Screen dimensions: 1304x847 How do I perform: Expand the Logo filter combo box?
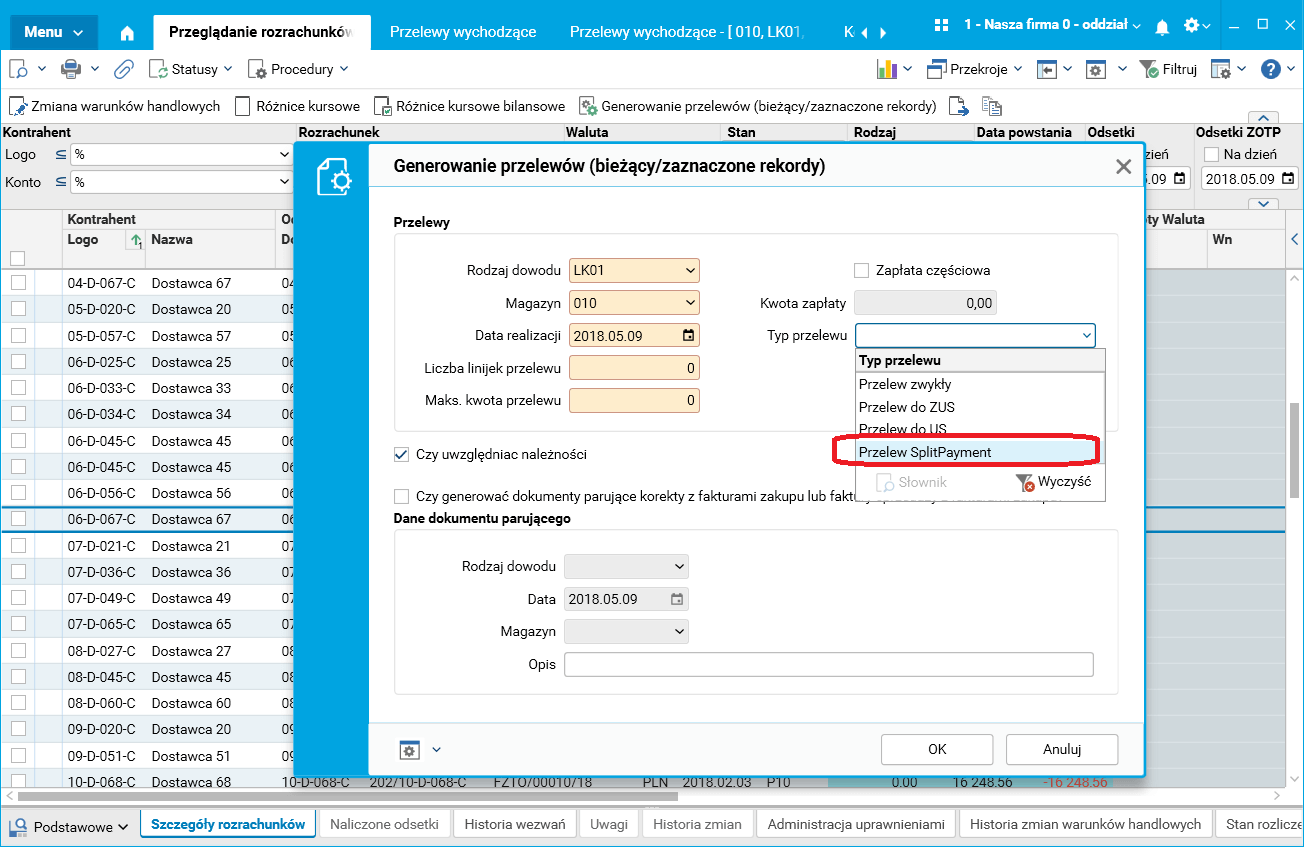click(x=282, y=155)
